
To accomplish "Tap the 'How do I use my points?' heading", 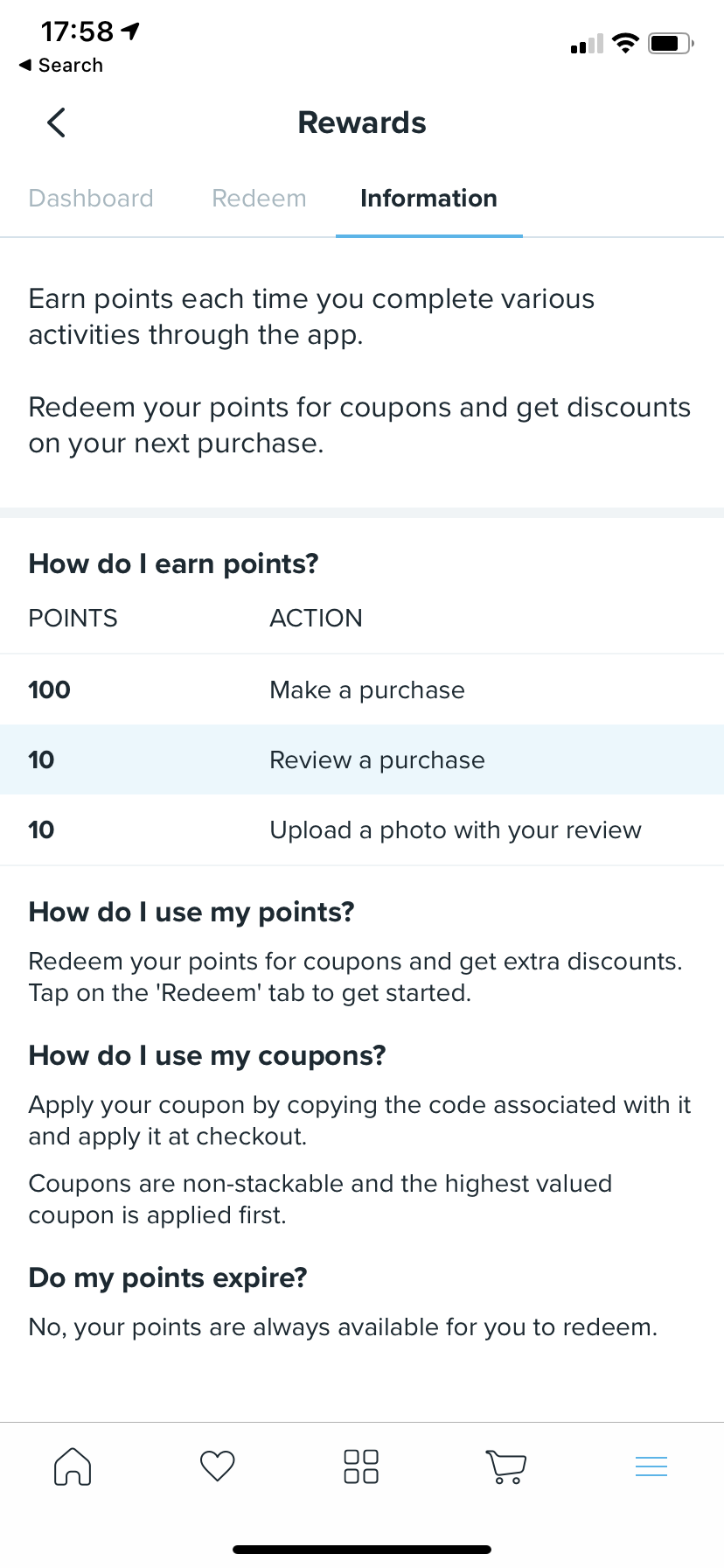I will point(191,912).
